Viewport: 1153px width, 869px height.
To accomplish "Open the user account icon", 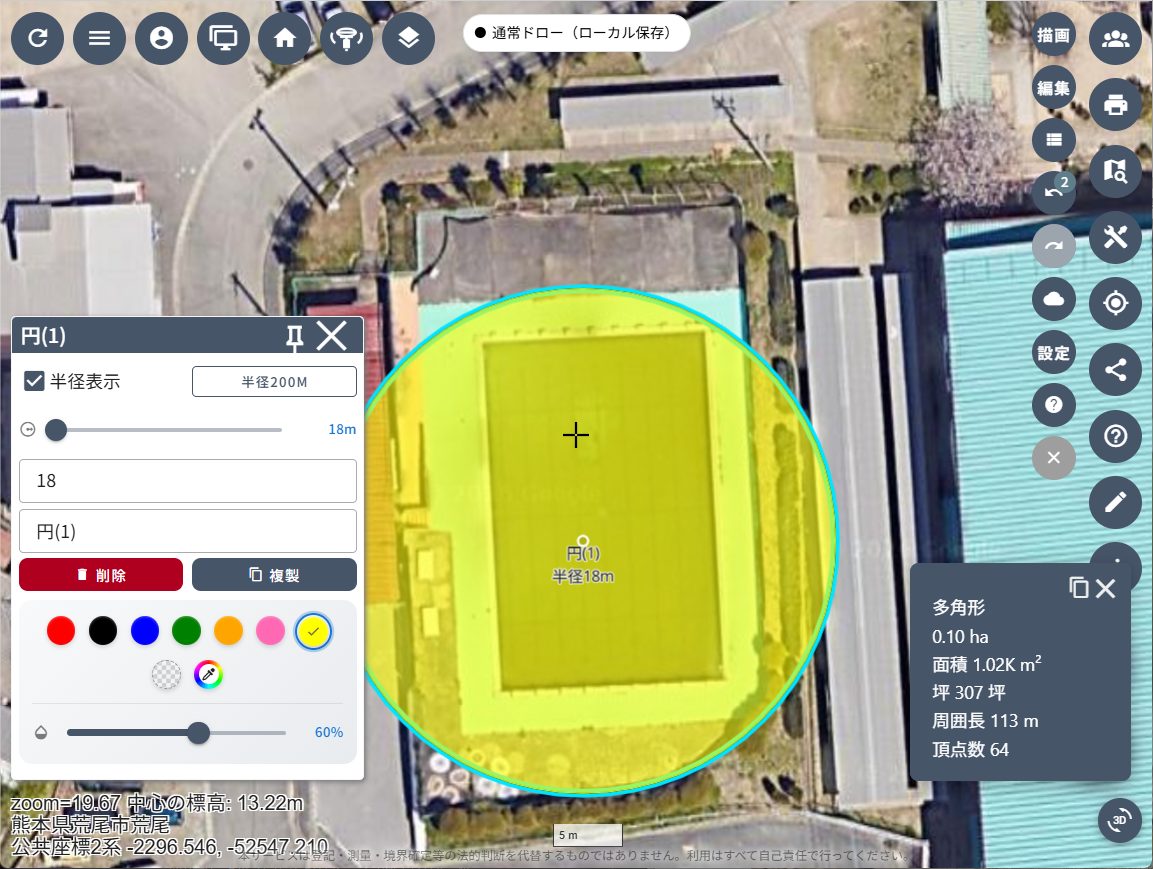I will coord(161,39).
